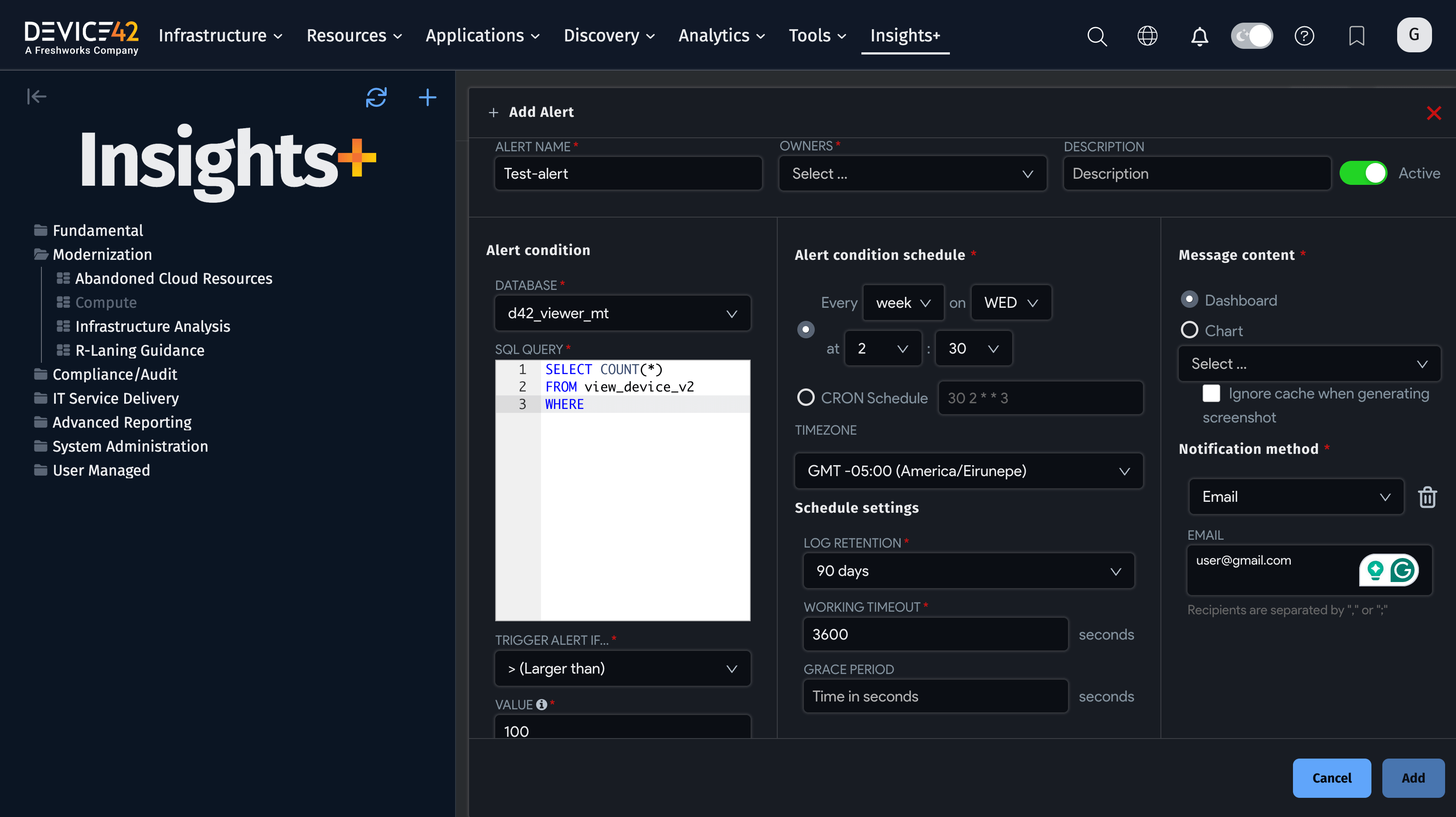Check Ignore cache when generating screenshot

pos(1211,393)
